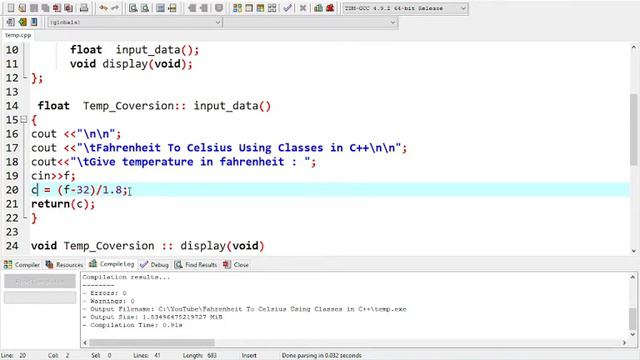This screenshot has width=640, height=360.
Task: Click the Run toolbar icon
Action: [249, 8]
